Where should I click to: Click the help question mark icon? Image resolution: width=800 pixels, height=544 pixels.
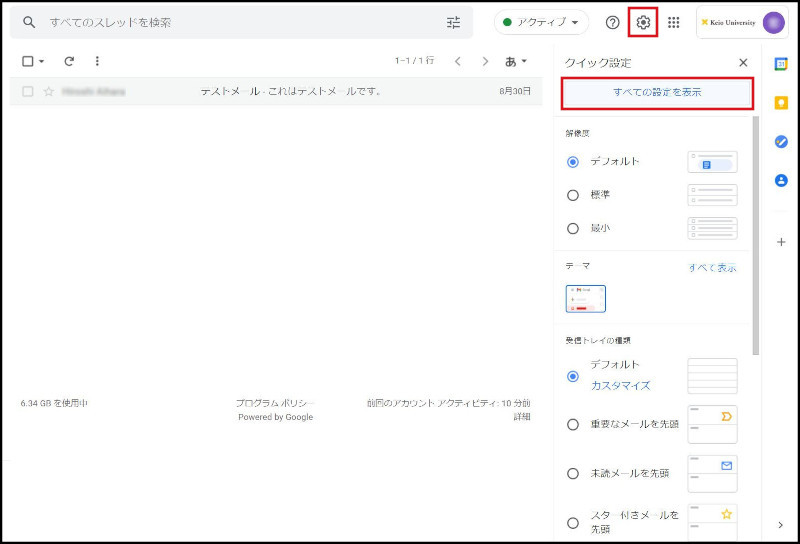click(x=613, y=22)
